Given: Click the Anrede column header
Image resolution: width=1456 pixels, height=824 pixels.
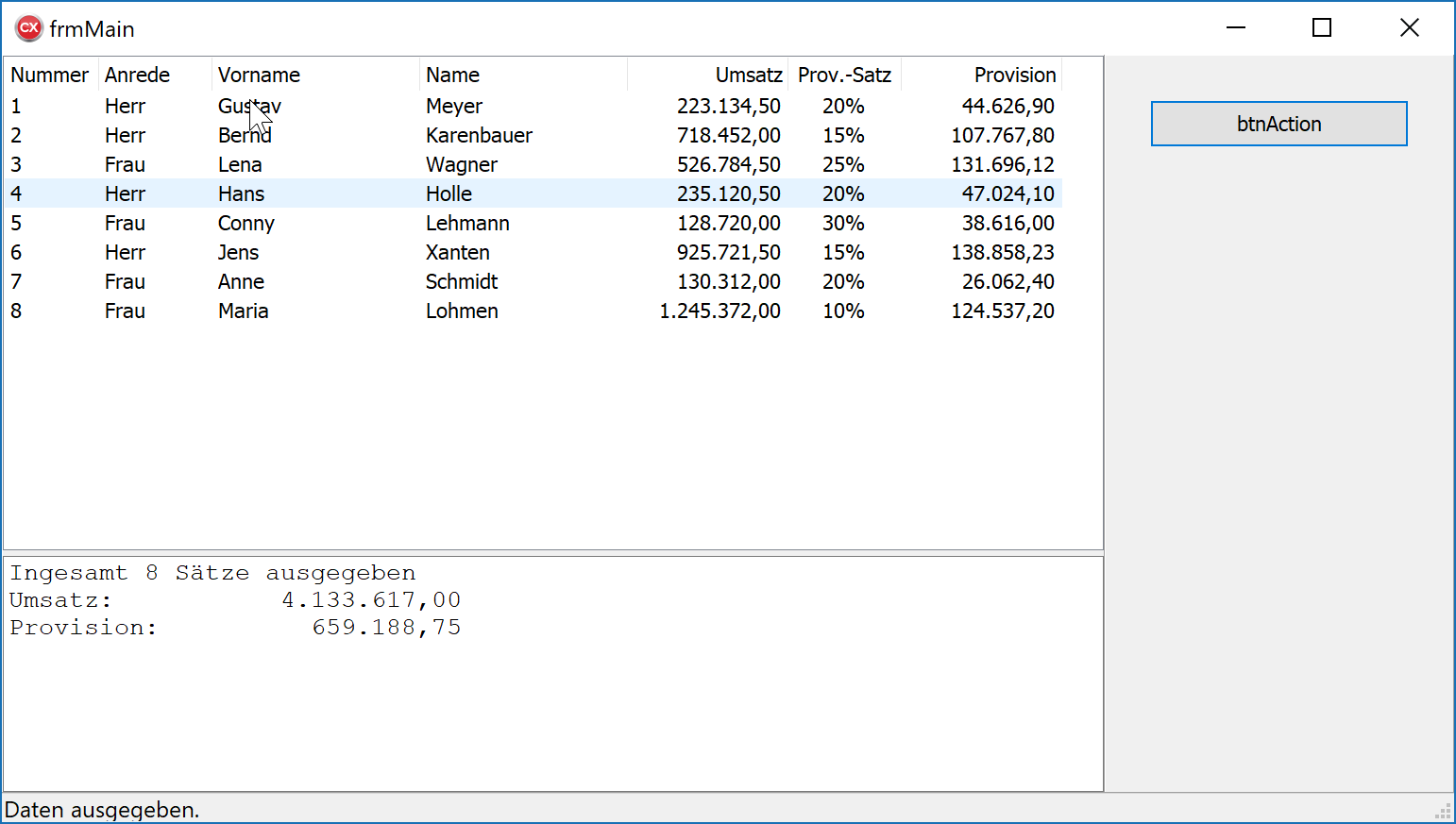Looking at the screenshot, I should tap(138, 75).
